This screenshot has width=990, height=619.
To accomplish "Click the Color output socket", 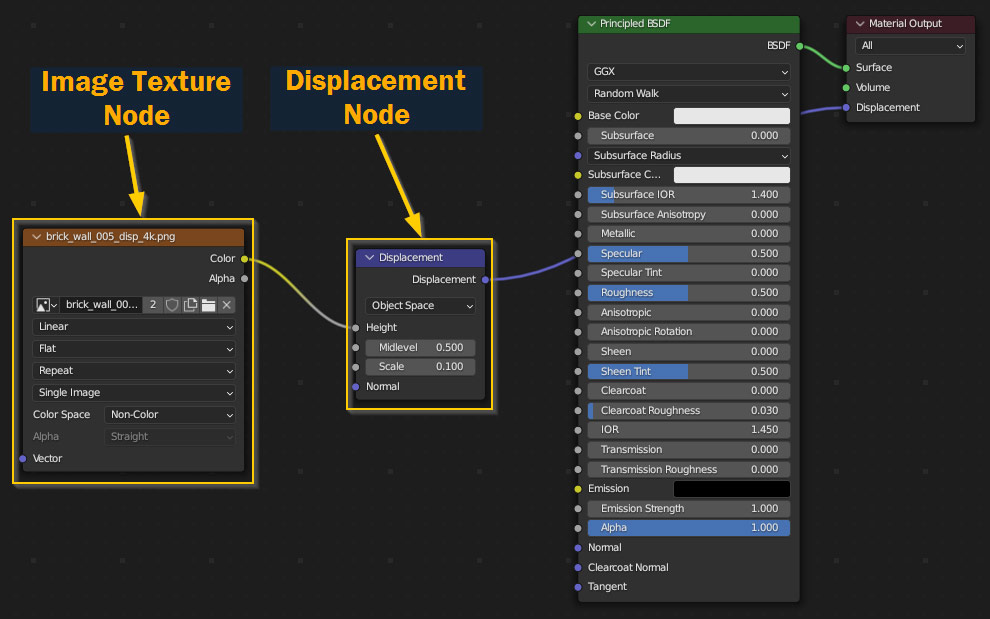I will 247,258.
